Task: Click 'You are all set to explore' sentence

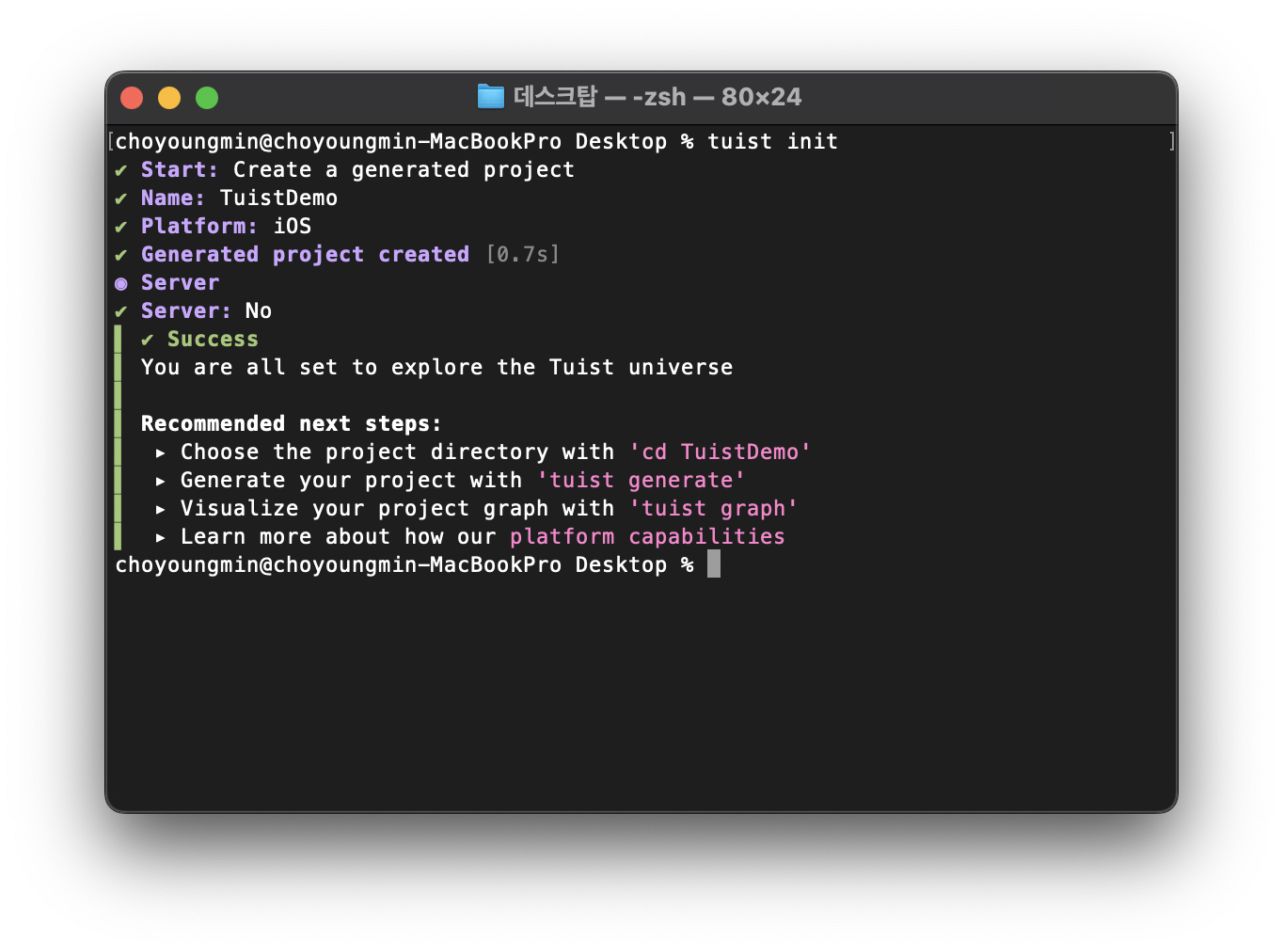Action: [436, 367]
